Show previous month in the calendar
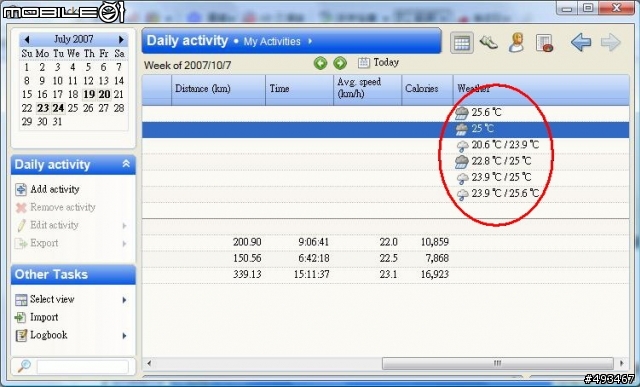Image resolution: width=640 pixels, height=387 pixels. point(27,40)
